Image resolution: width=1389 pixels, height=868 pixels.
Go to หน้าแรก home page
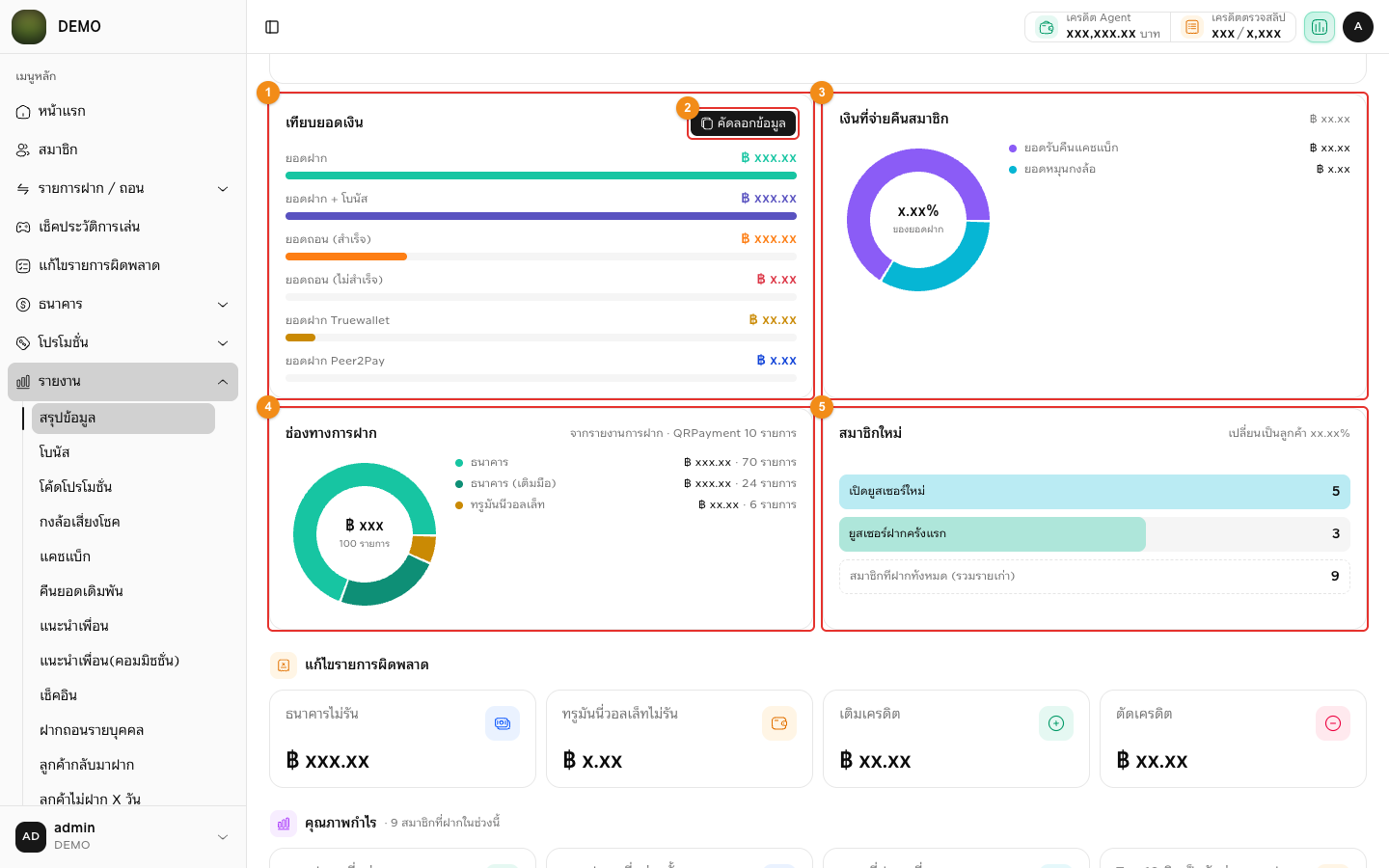click(x=123, y=112)
